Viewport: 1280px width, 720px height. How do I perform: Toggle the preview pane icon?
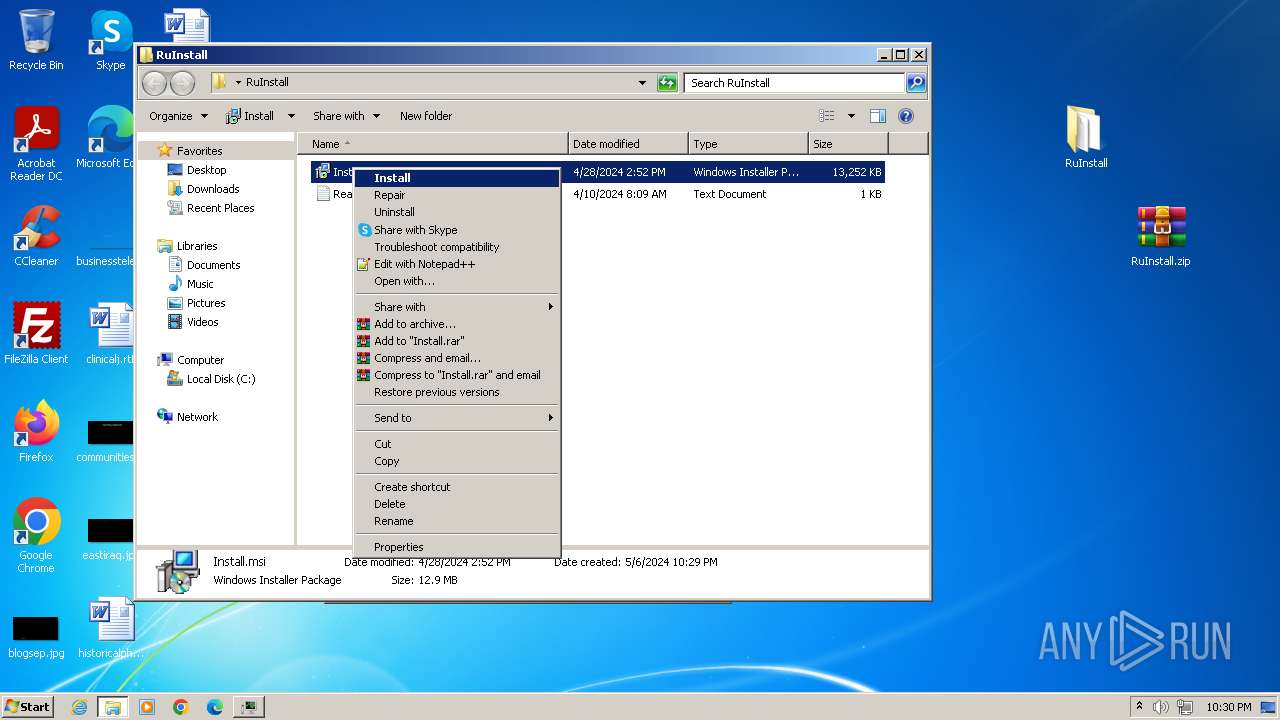point(878,116)
